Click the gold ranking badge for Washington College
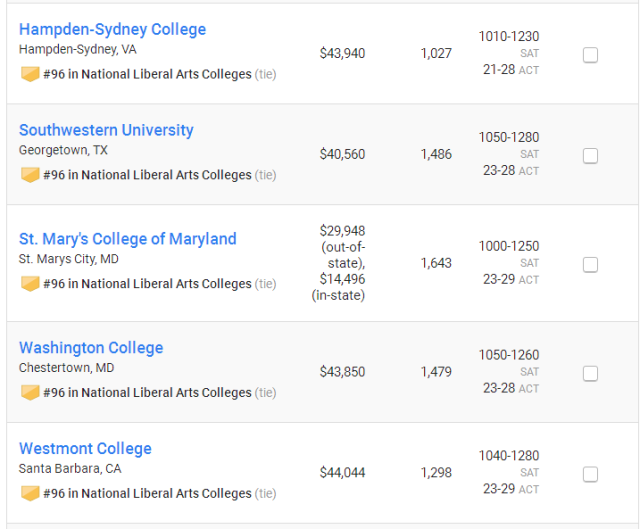The height and width of the screenshot is (529, 640). point(30,392)
